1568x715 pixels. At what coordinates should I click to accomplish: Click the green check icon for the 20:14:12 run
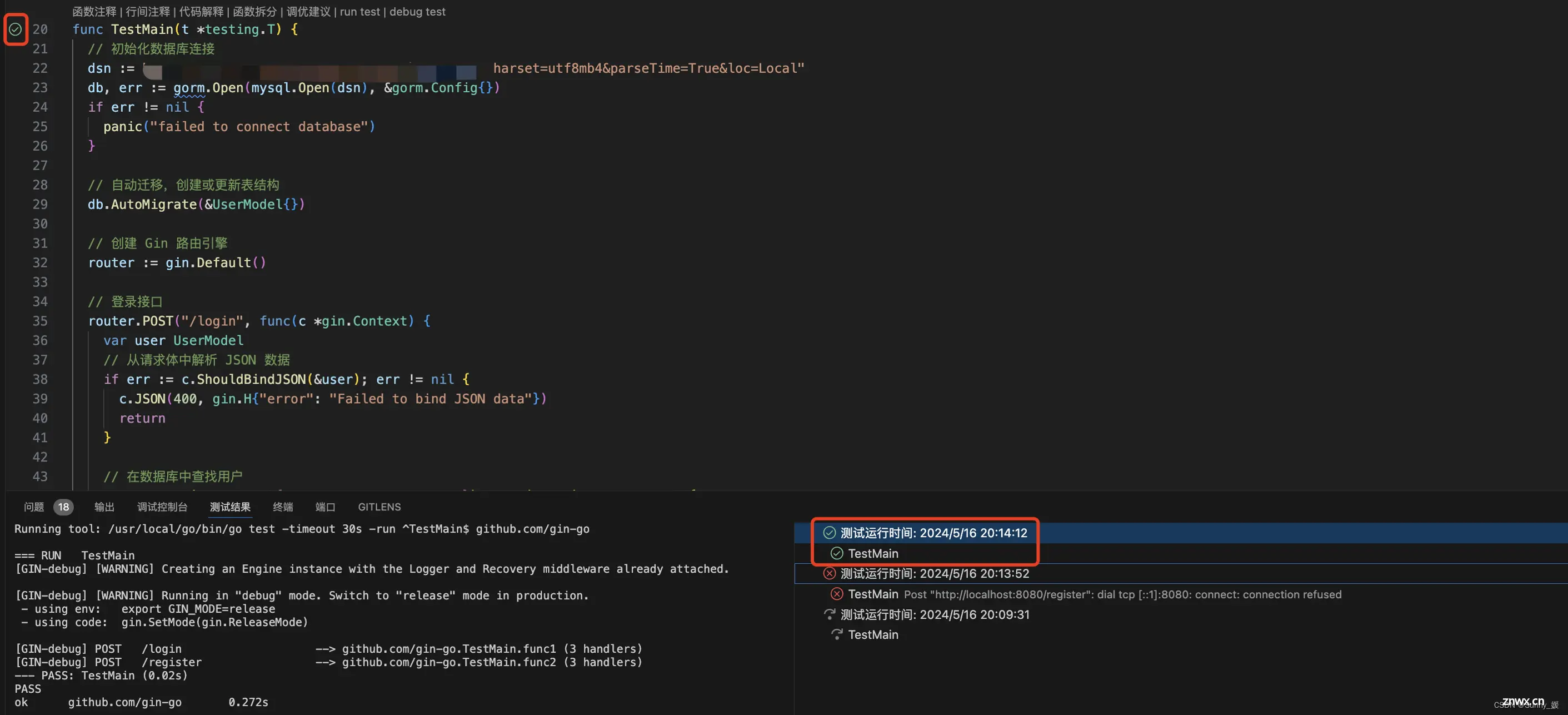[x=829, y=533]
